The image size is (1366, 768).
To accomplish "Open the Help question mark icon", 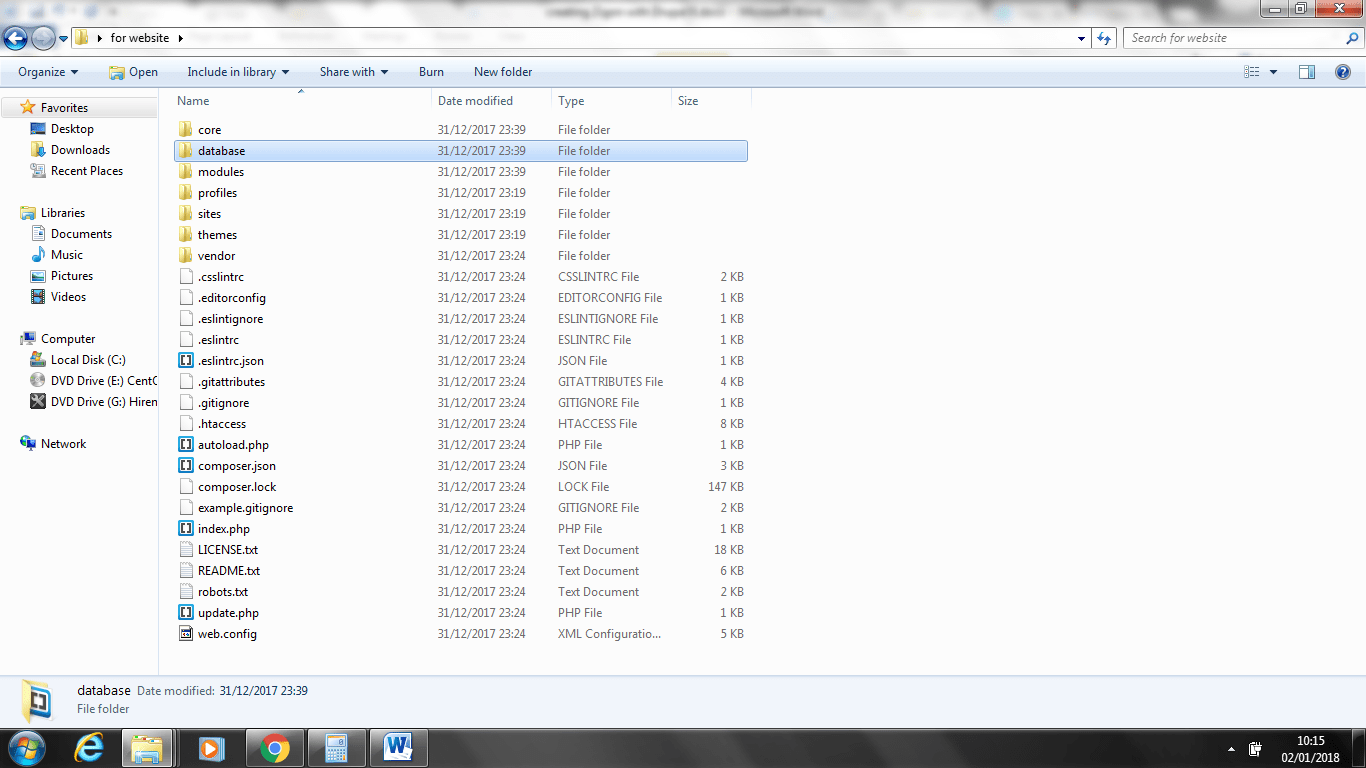I will pyautogui.click(x=1343, y=72).
